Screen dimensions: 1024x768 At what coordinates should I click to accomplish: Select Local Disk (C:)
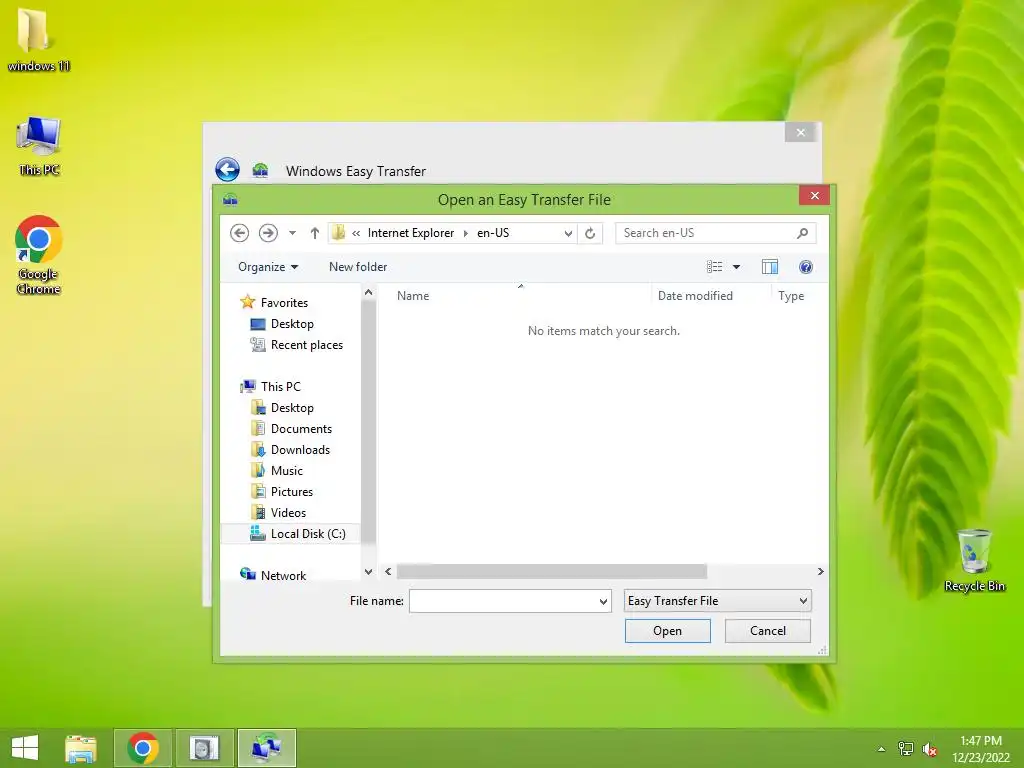[291, 534]
